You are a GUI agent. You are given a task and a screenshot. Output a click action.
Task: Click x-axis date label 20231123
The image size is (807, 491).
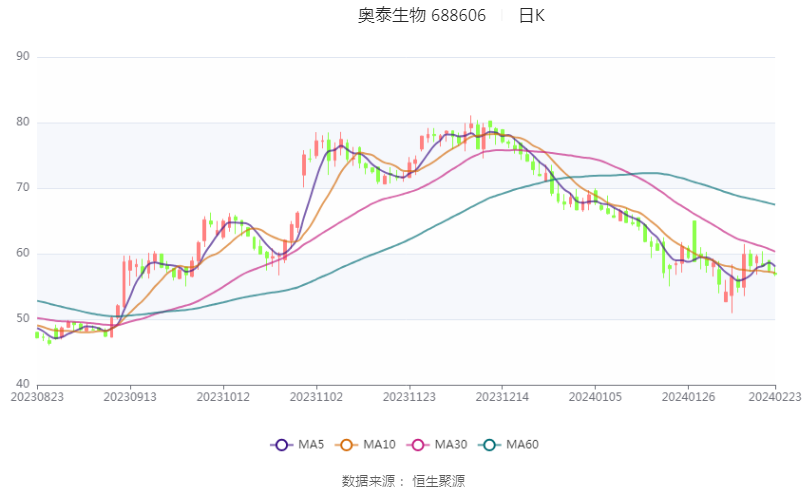[409, 397]
